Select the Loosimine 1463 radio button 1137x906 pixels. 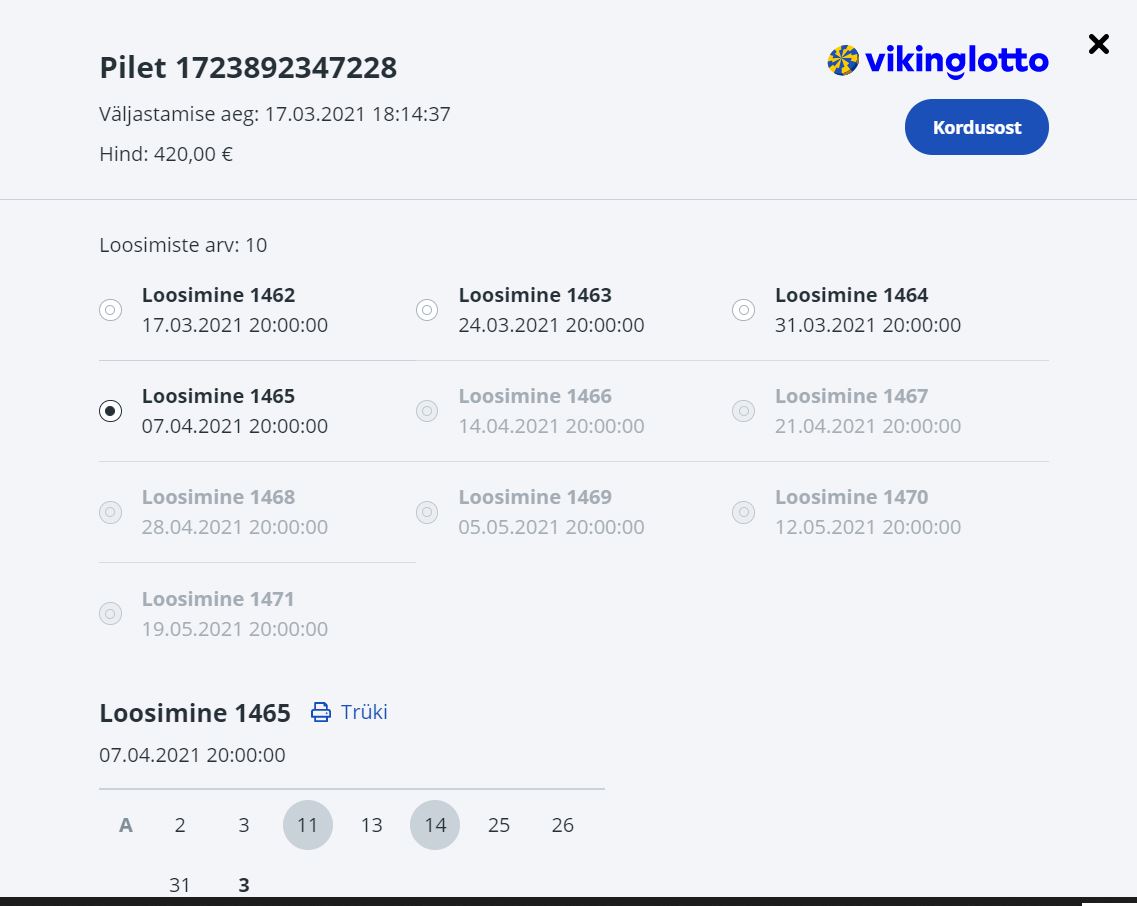(x=427, y=310)
